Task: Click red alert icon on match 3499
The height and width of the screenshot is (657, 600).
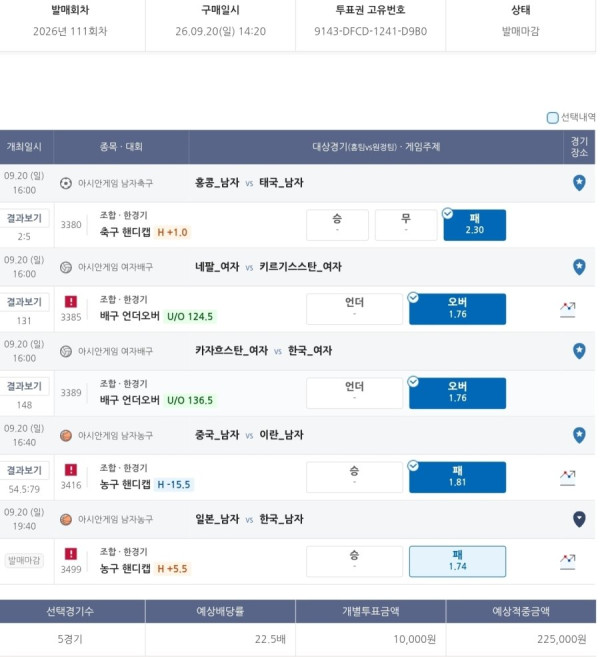Action: click(71, 554)
